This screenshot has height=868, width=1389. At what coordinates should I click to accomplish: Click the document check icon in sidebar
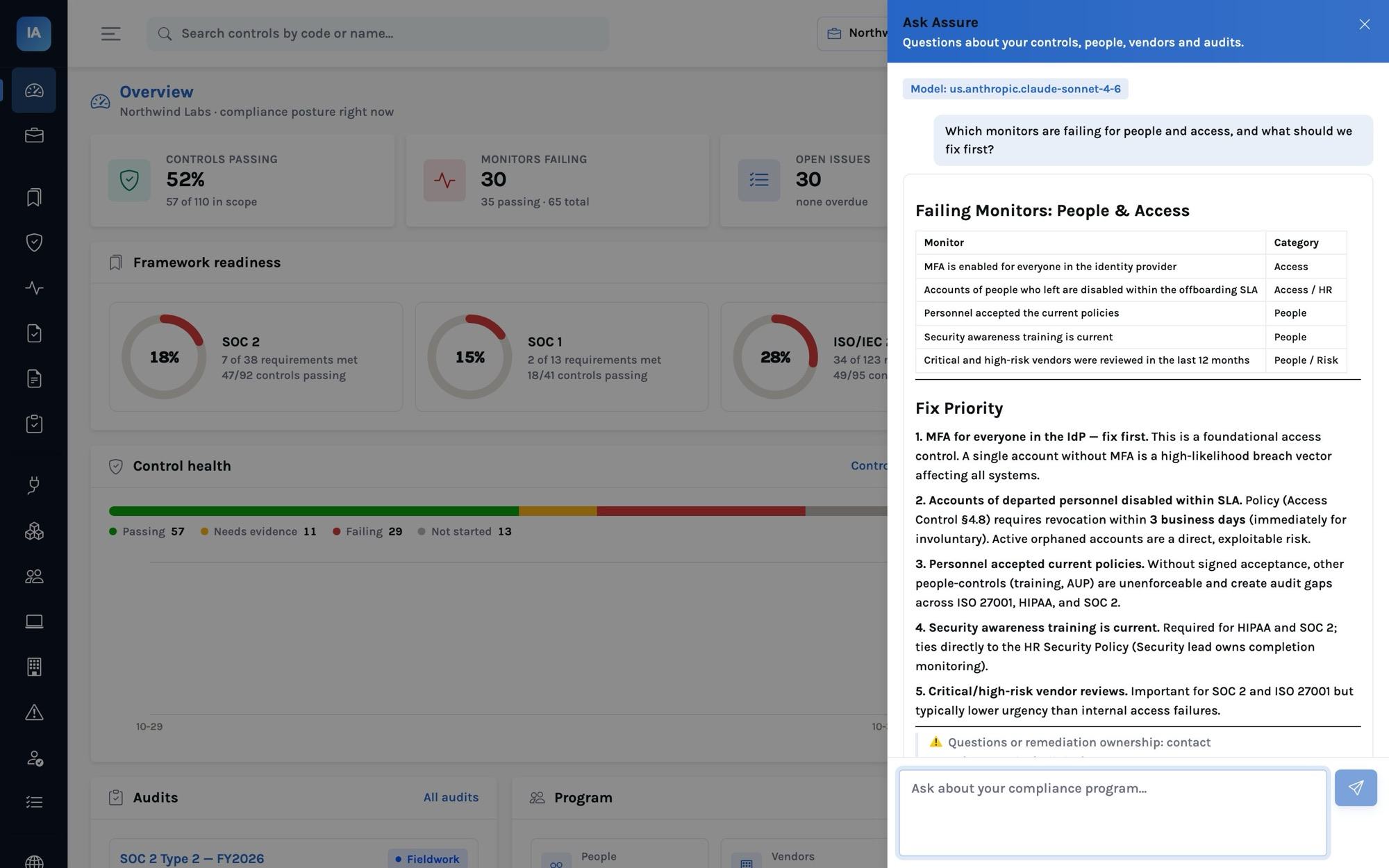pyautogui.click(x=34, y=333)
